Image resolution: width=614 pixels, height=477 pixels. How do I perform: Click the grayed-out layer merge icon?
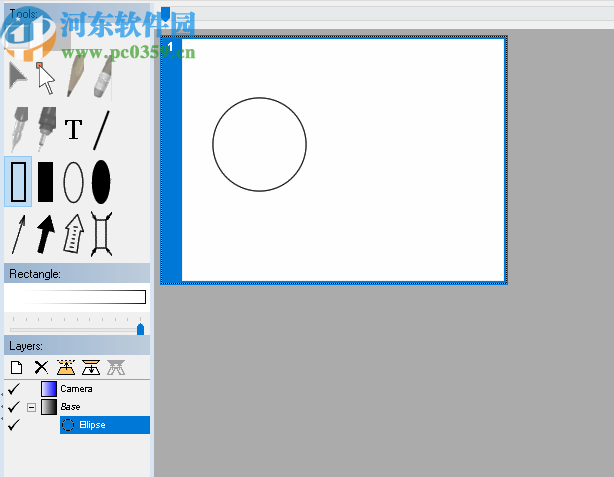116,367
